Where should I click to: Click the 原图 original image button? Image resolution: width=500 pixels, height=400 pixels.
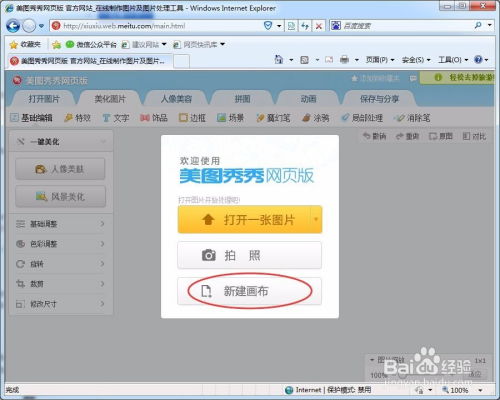pos(441,136)
